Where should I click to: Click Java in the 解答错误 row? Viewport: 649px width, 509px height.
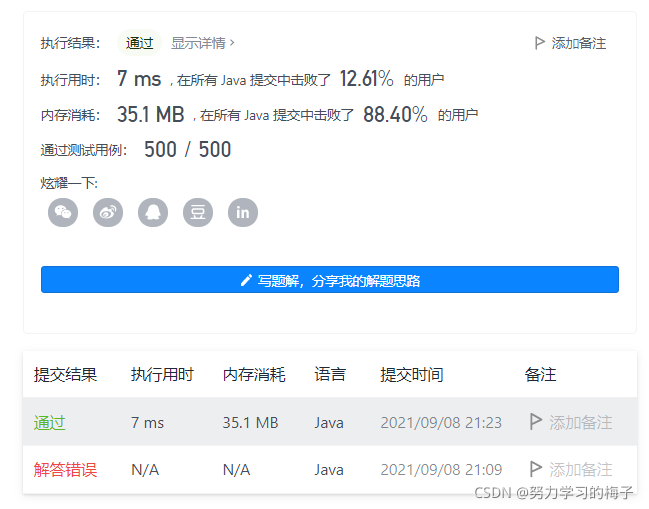(329, 470)
